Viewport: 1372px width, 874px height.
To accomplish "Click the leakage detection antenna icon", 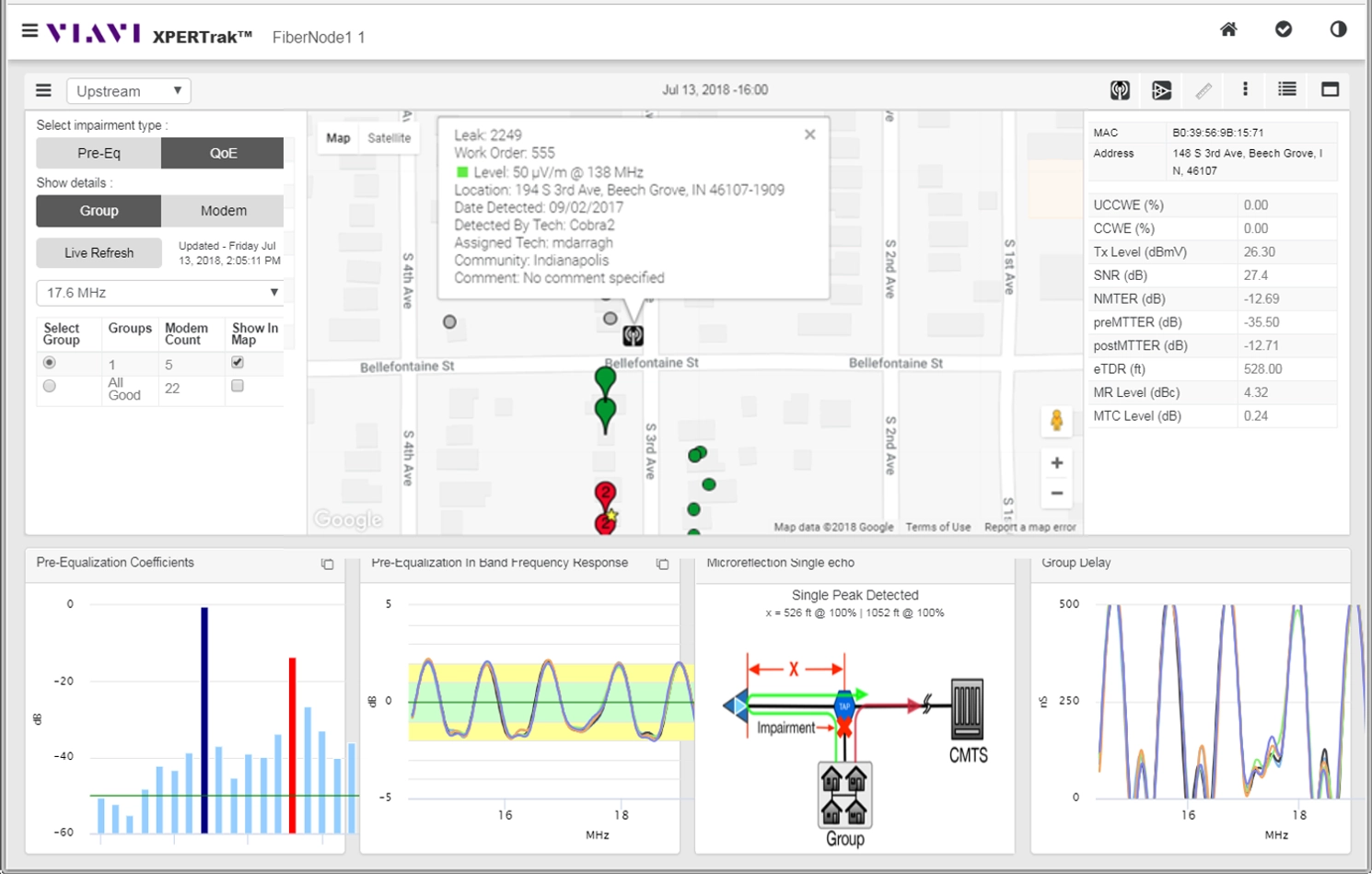I will (1120, 90).
